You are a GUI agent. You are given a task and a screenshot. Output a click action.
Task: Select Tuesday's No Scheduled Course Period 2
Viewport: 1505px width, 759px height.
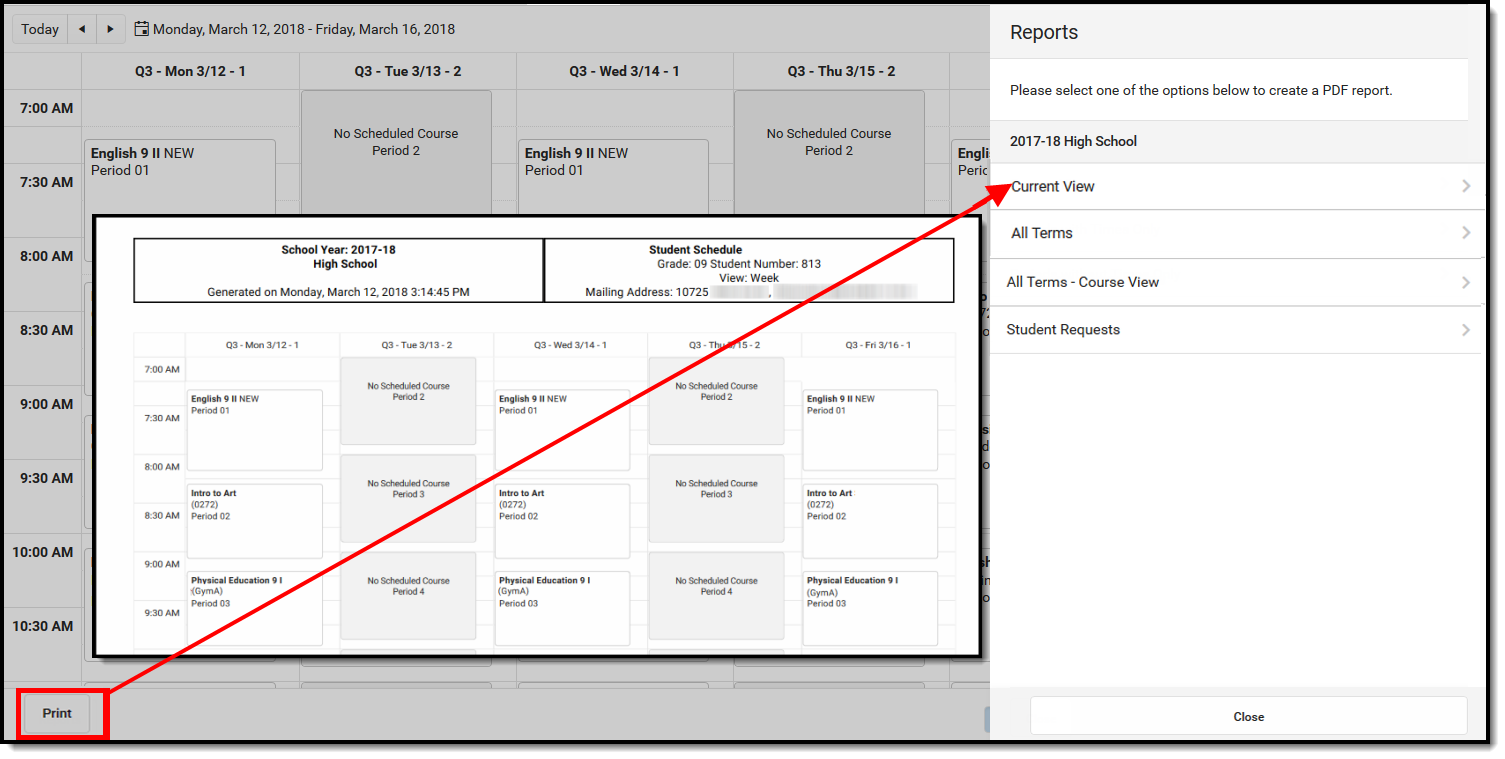396,152
